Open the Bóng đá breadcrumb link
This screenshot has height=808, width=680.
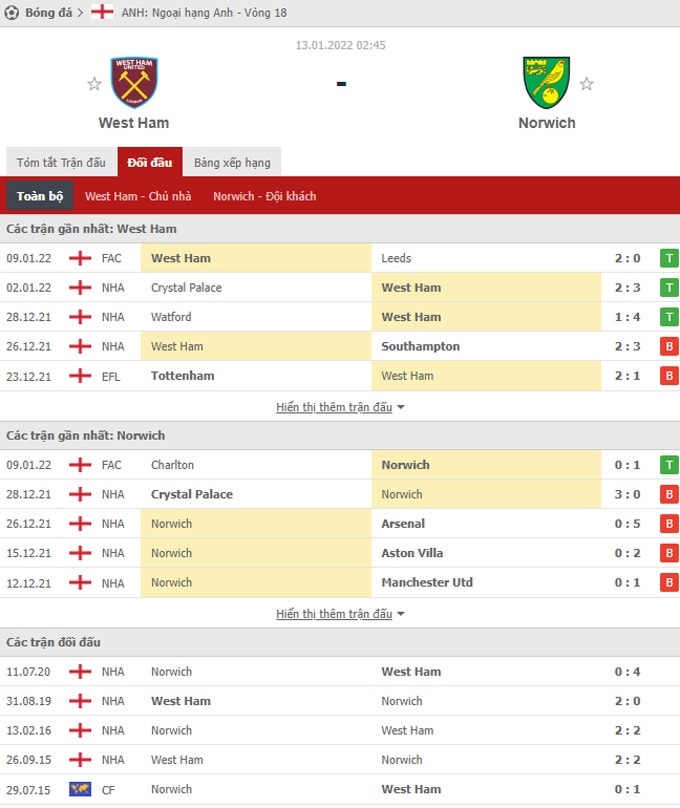pos(49,13)
